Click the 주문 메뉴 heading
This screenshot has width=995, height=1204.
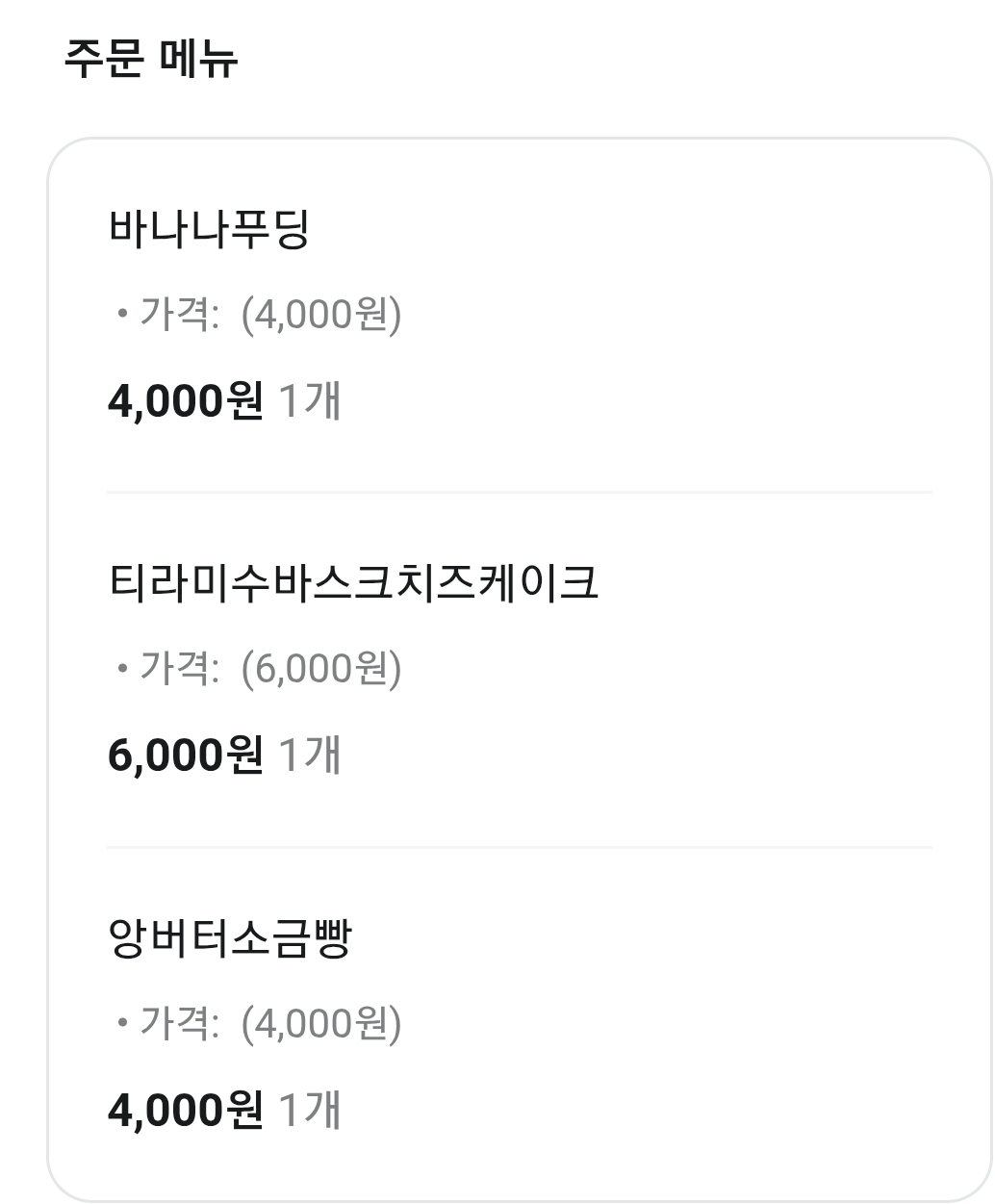150,58
